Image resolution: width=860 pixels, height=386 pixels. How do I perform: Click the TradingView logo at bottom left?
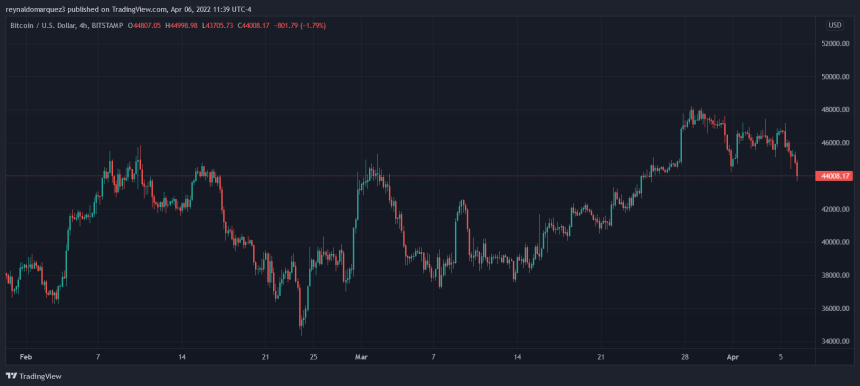[34, 376]
